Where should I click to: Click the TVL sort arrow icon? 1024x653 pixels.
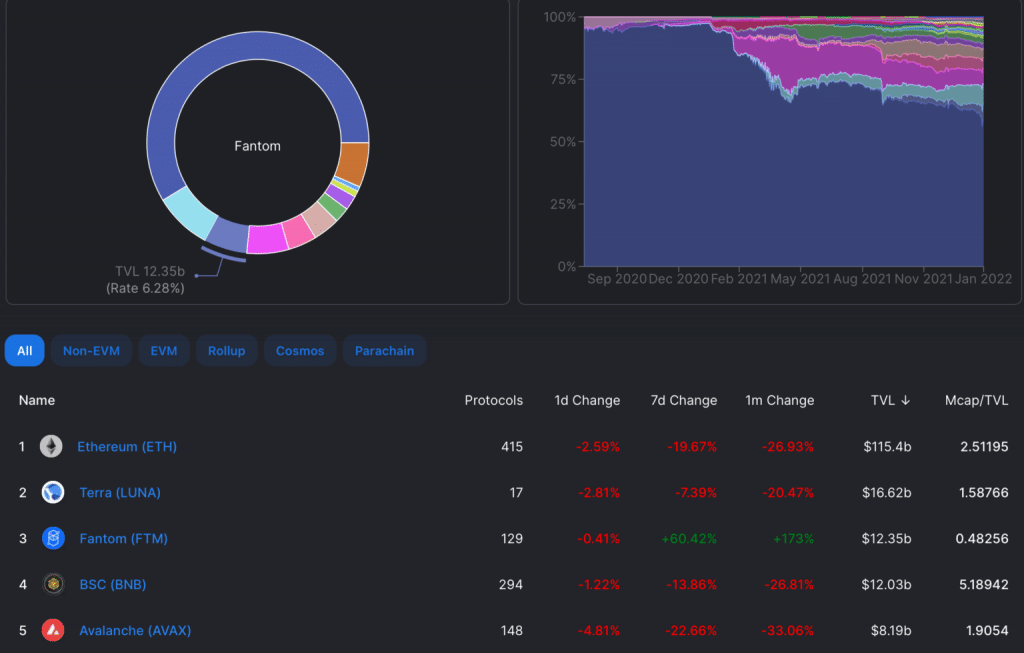(905, 400)
